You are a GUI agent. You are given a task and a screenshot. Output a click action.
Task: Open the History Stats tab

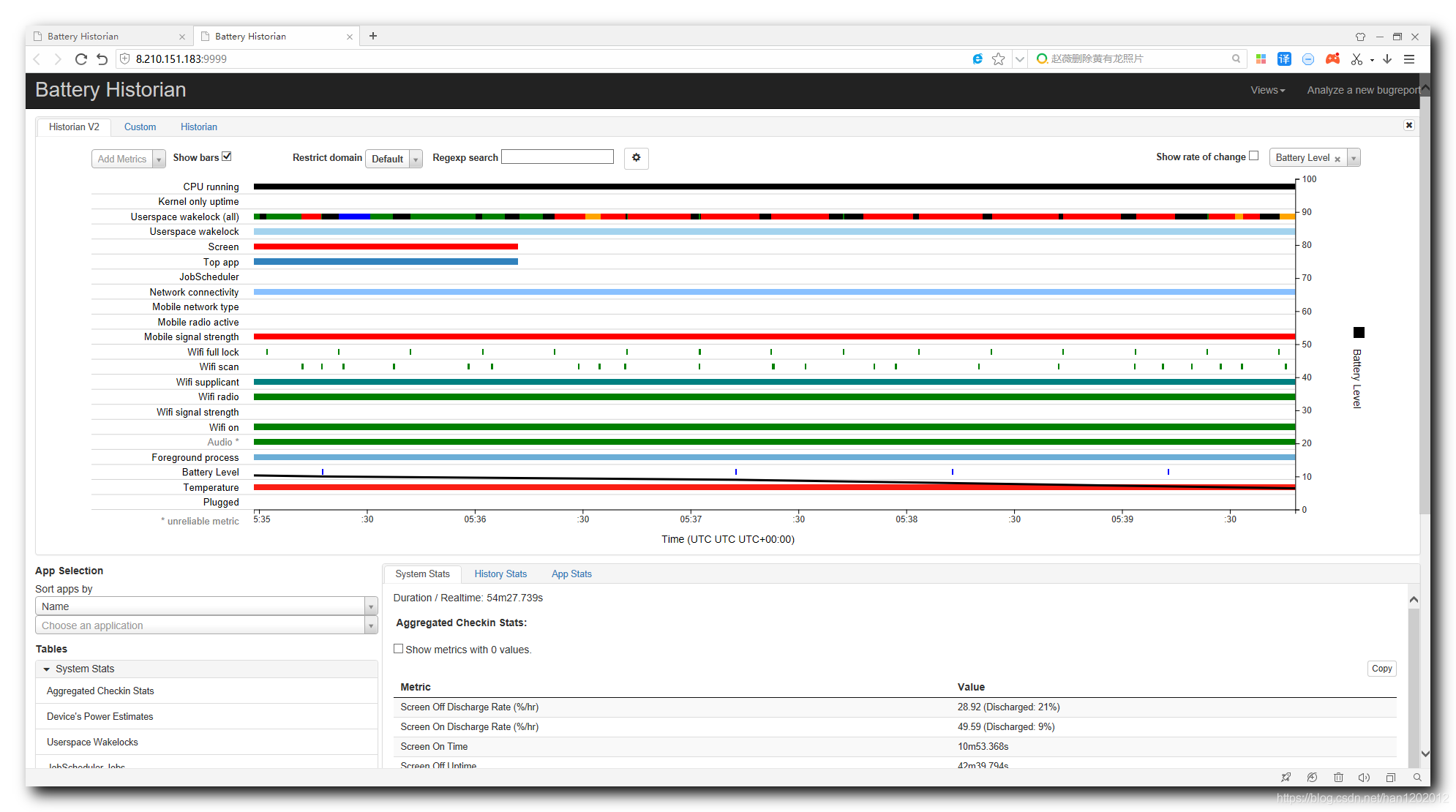(x=500, y=574)
